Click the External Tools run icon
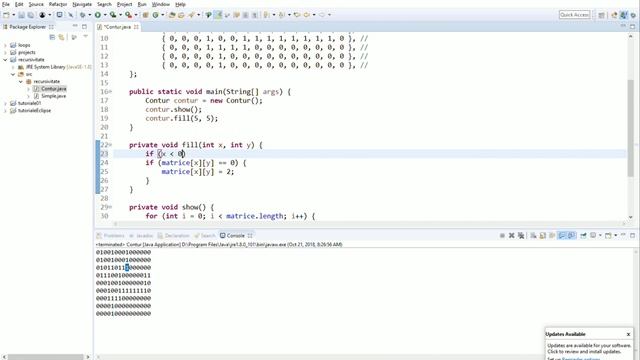640x360 pixels. (x=129, y=15)
